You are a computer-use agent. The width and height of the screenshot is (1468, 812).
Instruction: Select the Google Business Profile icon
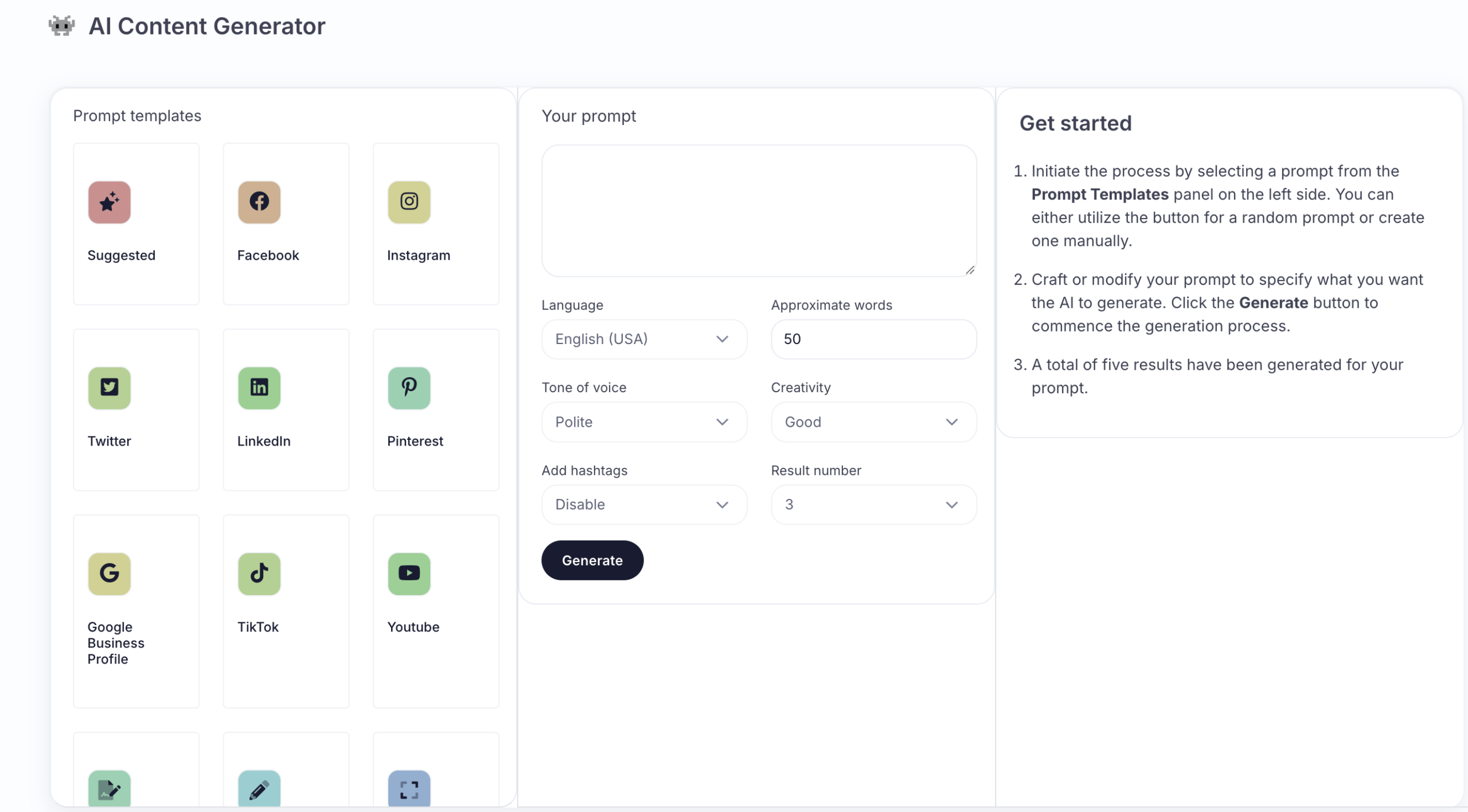pyautogui.click(x=110, y=574)
